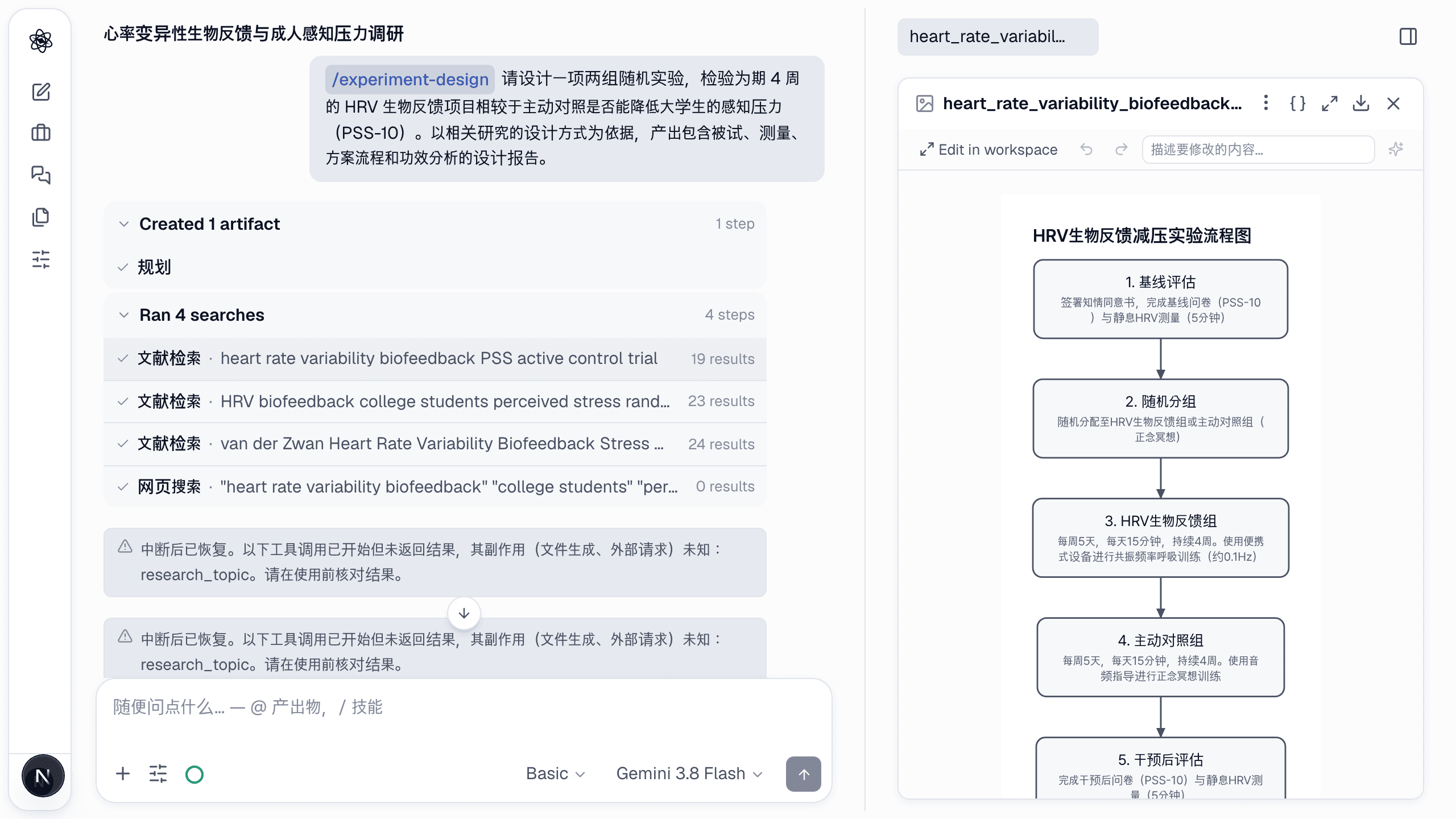Open the Basic mode dropdown
The width and height of the screenshot is (1456, 819).
click(x=556, y=774)
